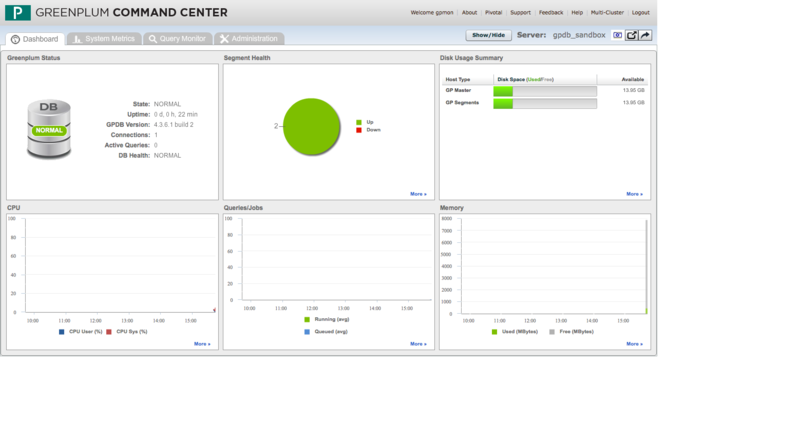Click the blue link icon next to gpdb_sandbox
The height and width of the screenshot is (421, 800).
[x=618, y=35]
